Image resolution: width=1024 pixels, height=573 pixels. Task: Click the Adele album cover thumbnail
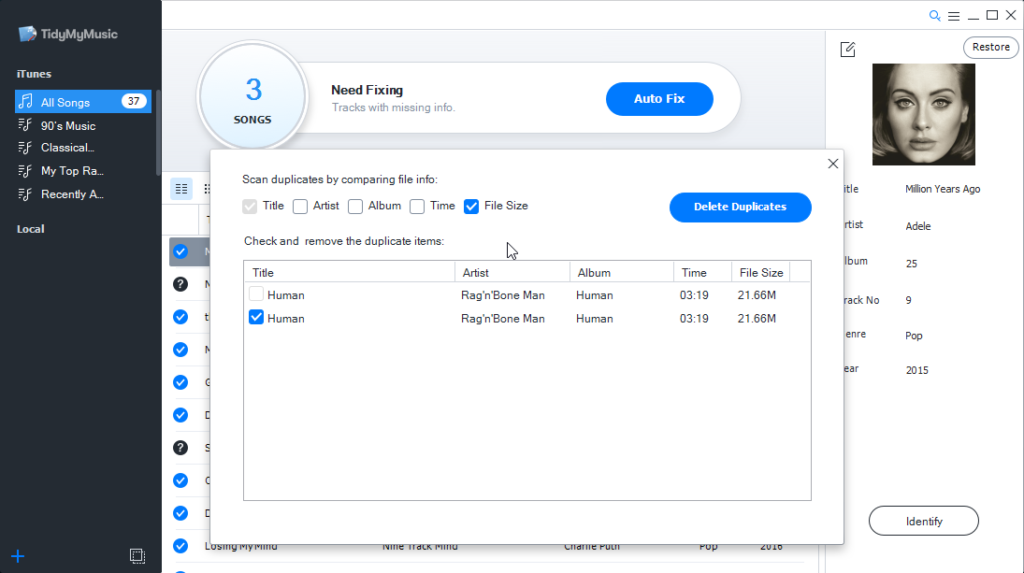(923, 115)
